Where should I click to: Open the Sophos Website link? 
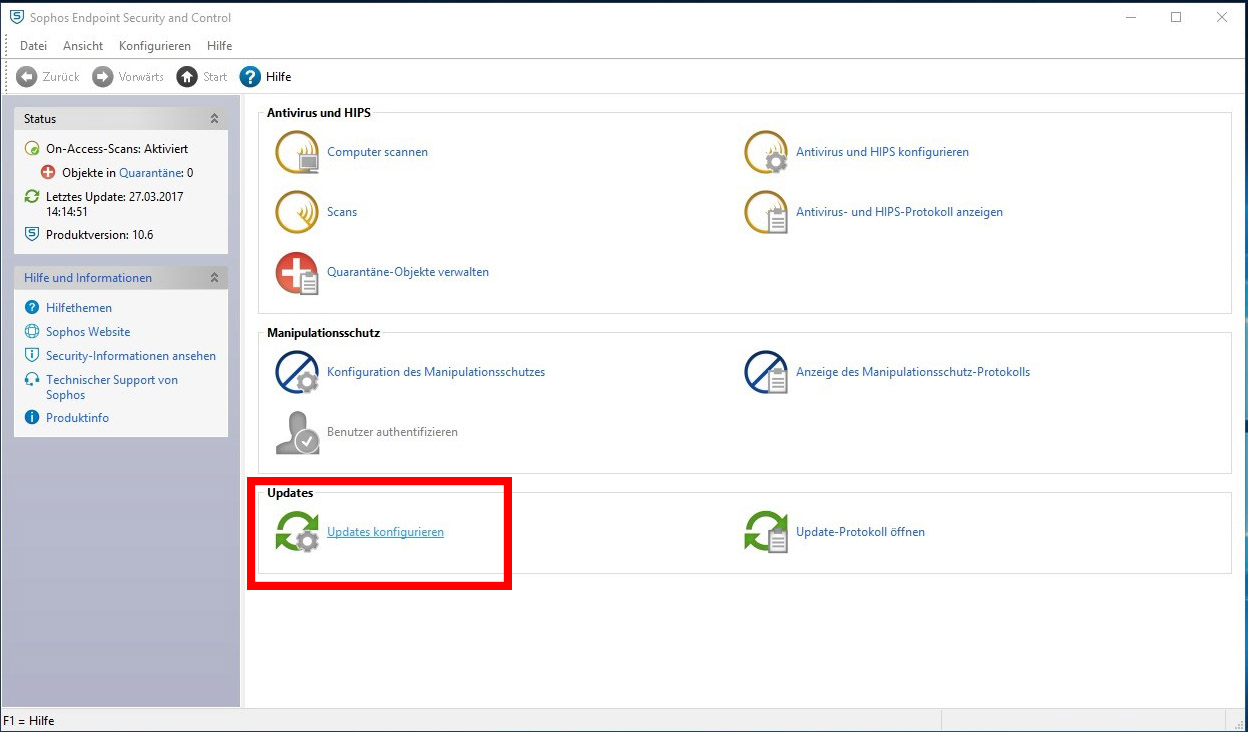tap(88, 332)
